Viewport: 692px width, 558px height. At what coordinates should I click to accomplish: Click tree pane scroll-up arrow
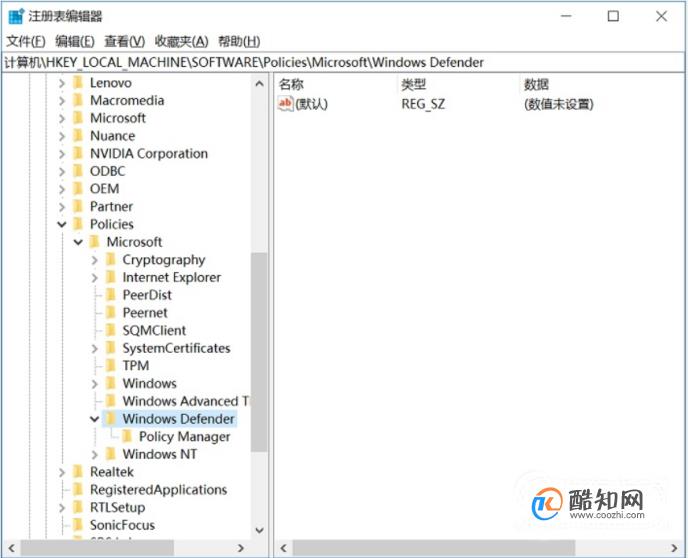(260, 83)
